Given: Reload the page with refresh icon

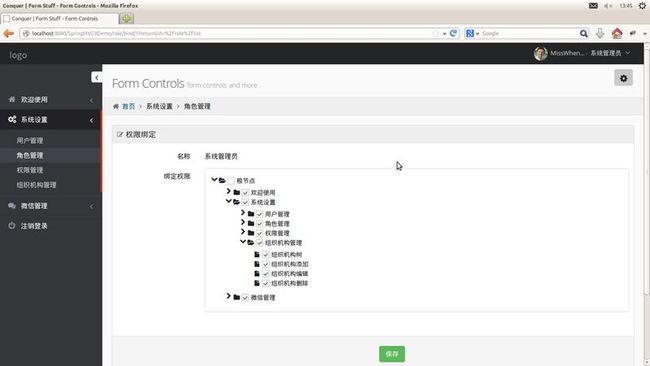Looking at the screenshot, I should click(454, 33).
